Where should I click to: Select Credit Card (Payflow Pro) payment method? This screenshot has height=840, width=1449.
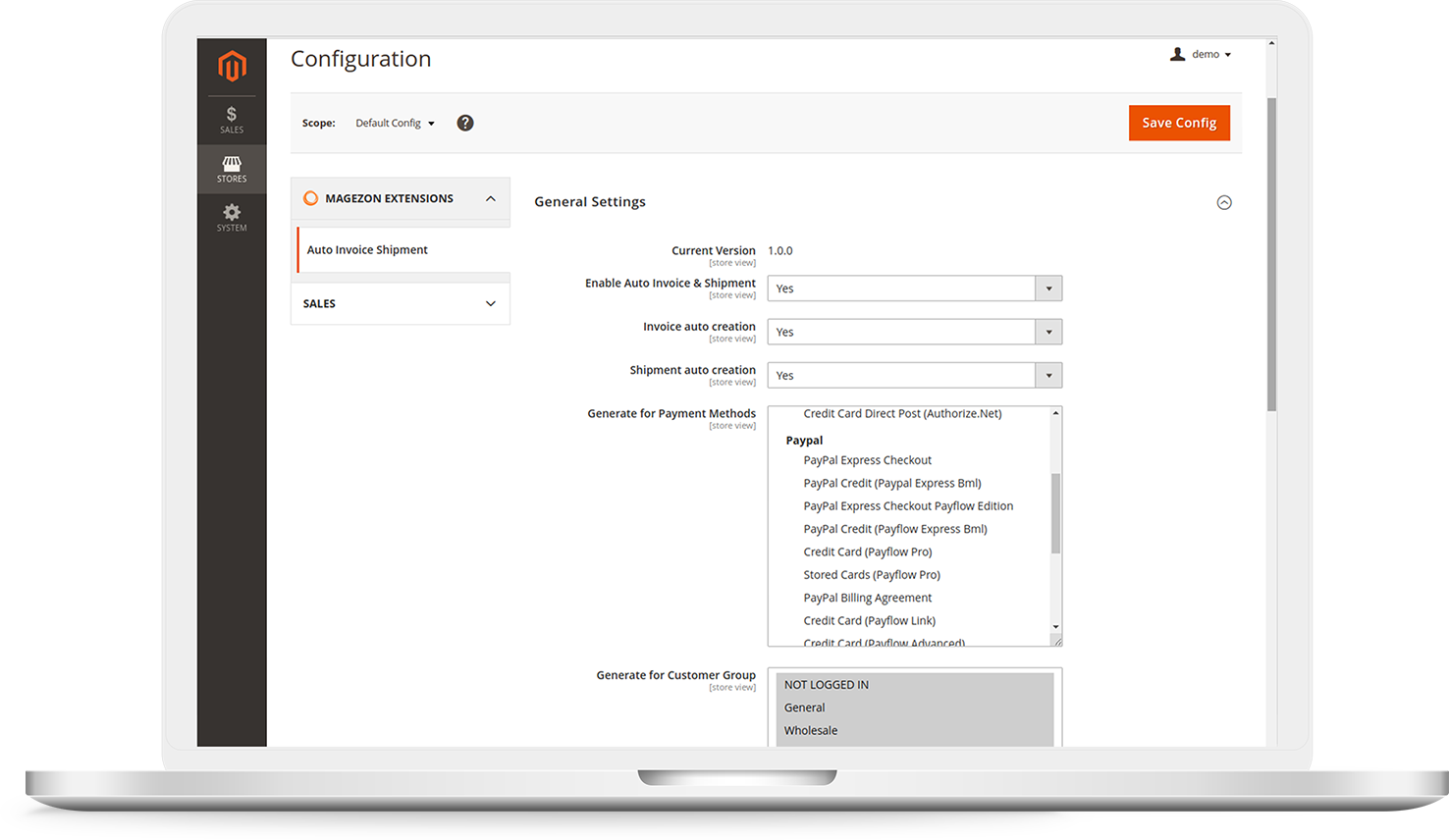pos(867,551)
